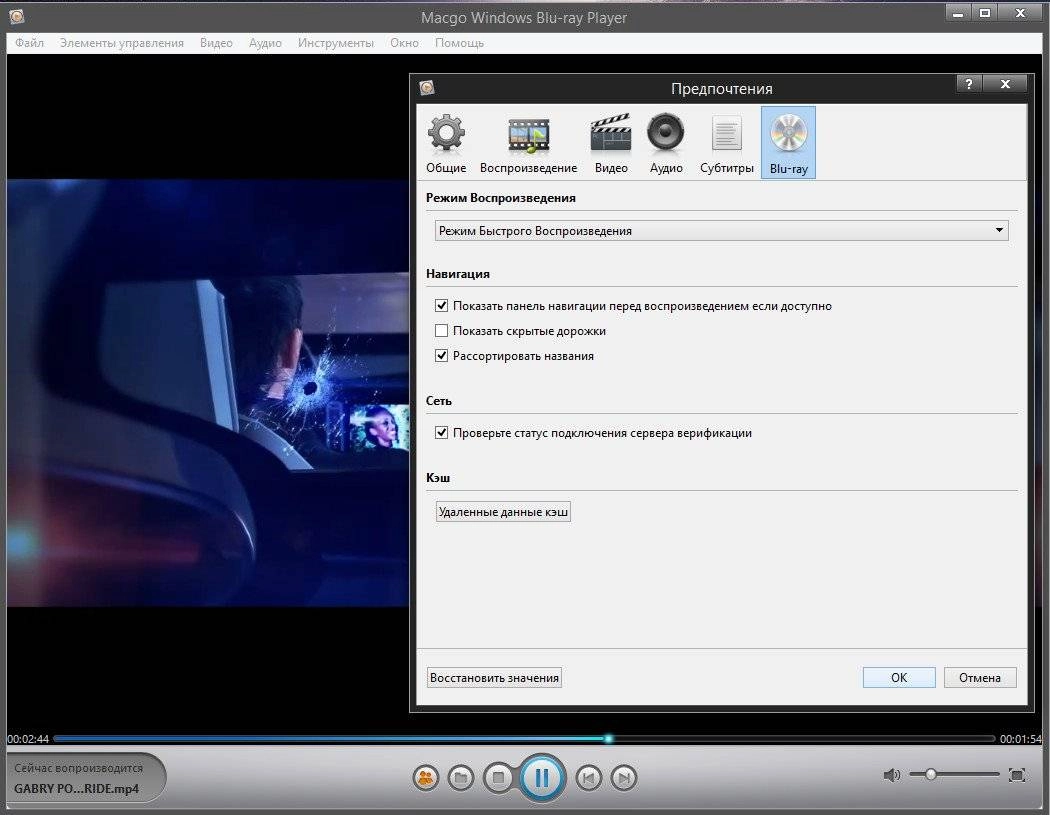Enable Показать скрытые дорожки checkbox
1050x815 pixels.
[x=441, y=331]
